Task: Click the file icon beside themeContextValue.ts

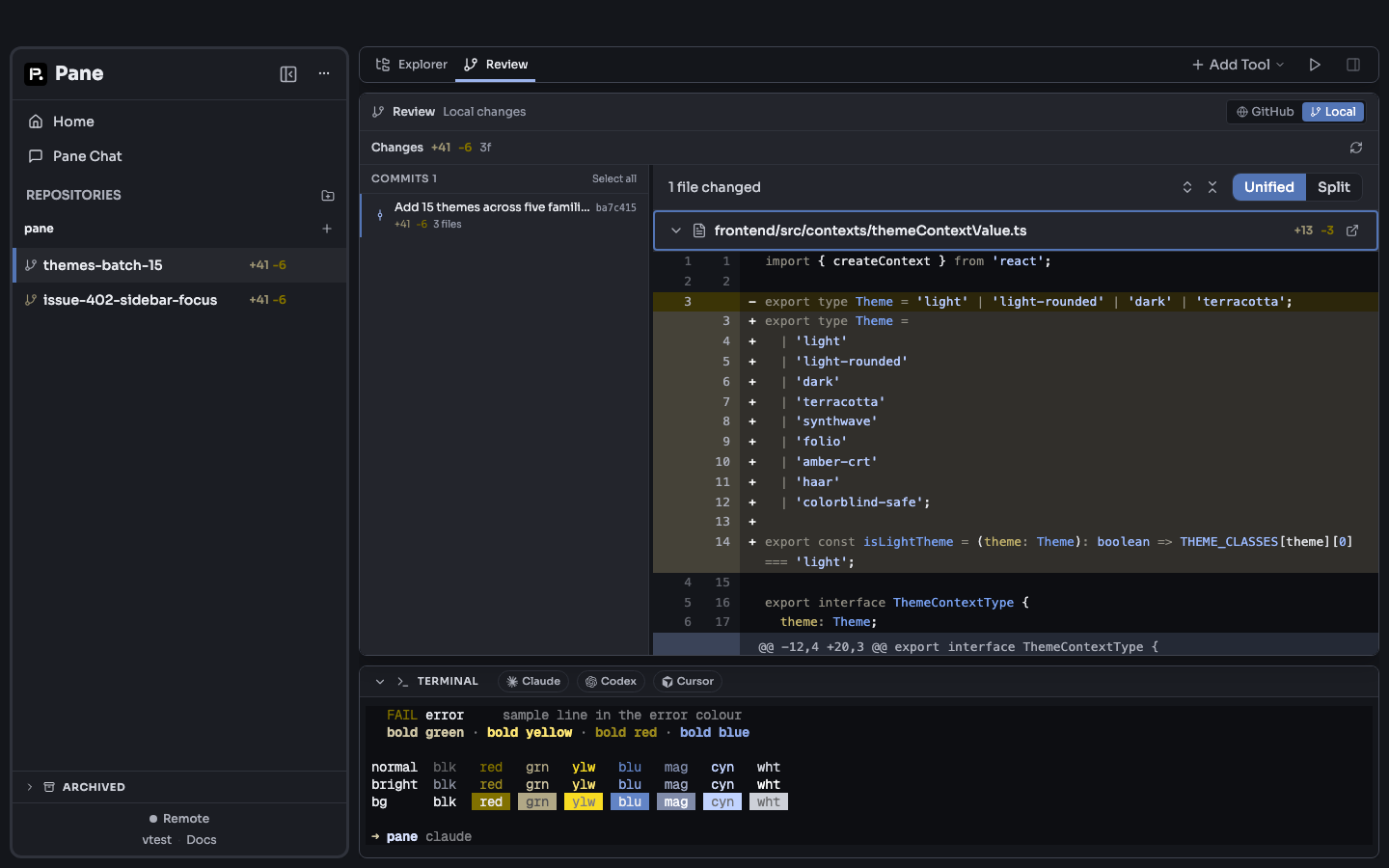Action: pyautogui.click(x=699, y=231)
